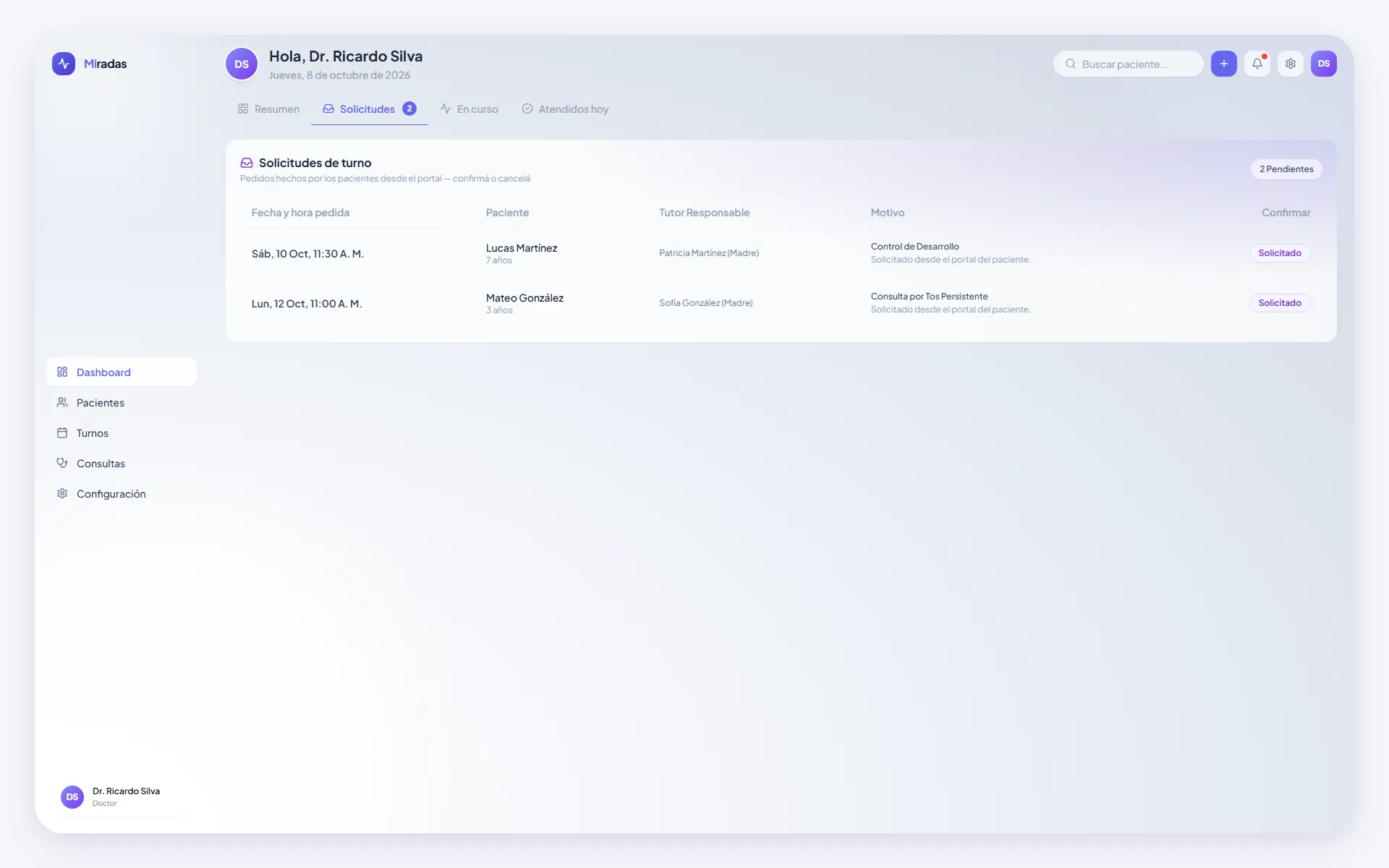Switch to the Resumen tab
The image size is (1389, 868).
point(268,109)
